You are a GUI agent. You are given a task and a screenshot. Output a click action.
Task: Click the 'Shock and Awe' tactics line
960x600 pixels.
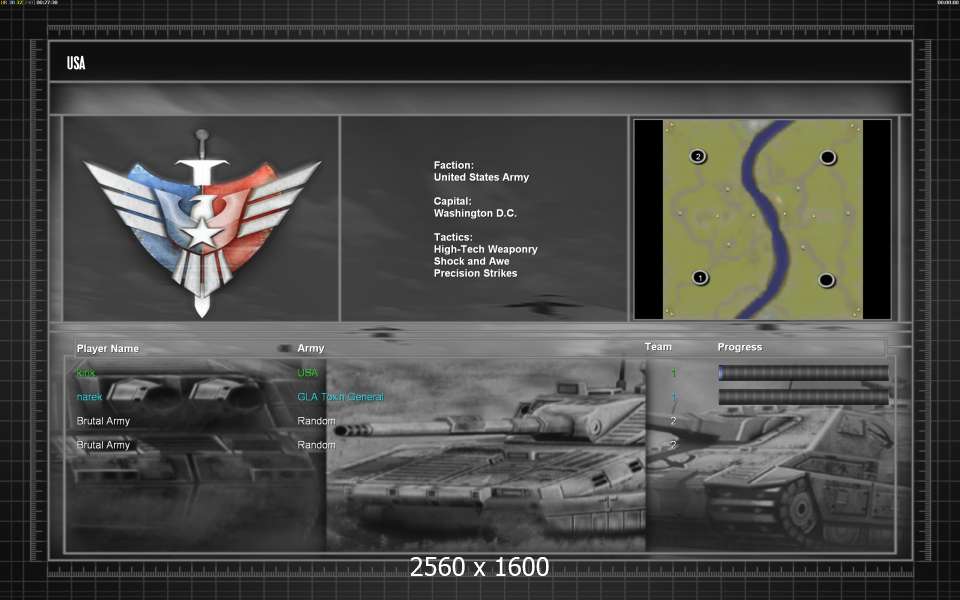(471, 261)
